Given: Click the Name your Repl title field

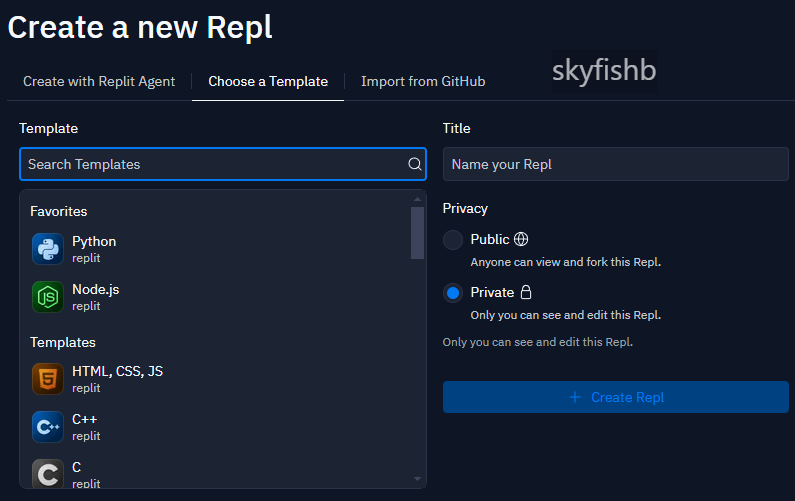Looking at the screenshot, I should [x=616, y=164].
